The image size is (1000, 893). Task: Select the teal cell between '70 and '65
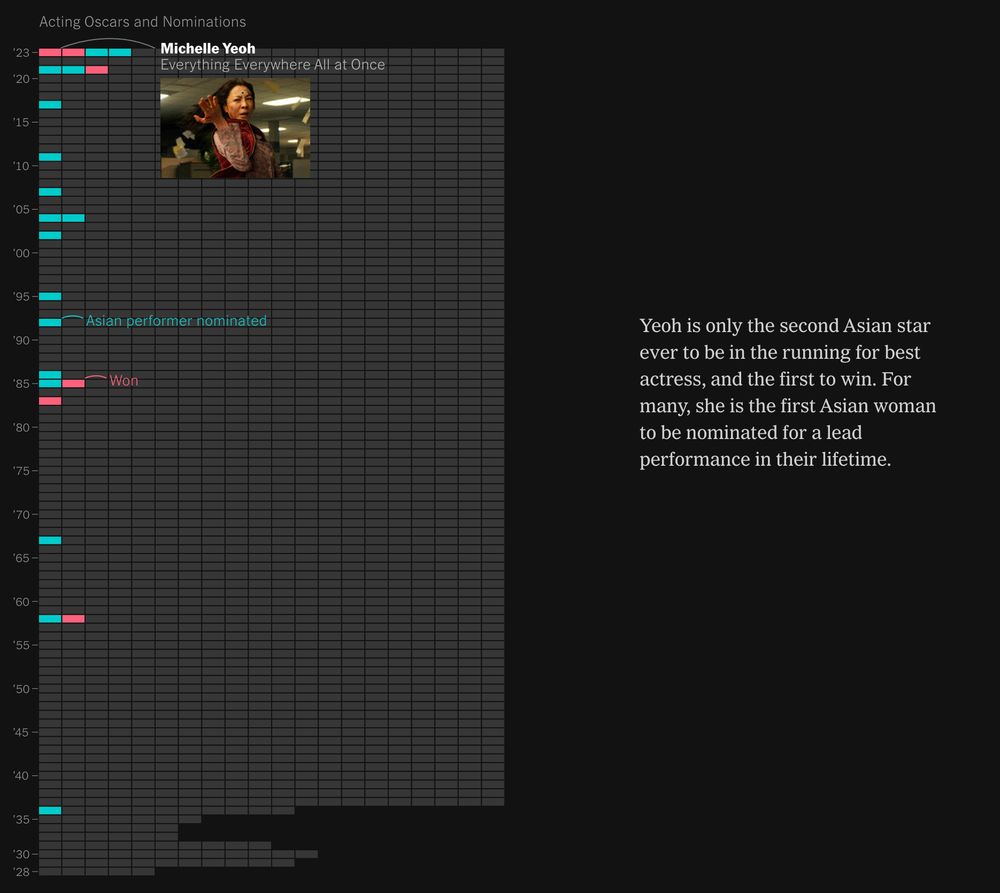coord(50,540)
